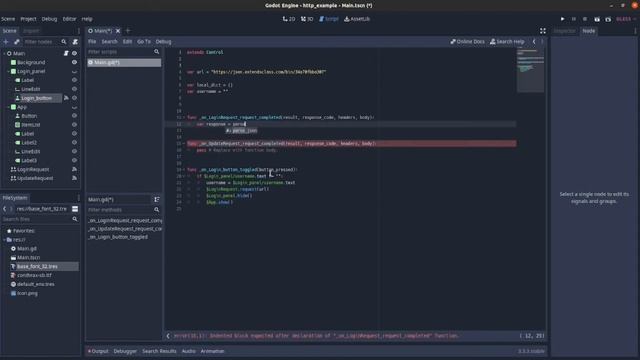Collapse the App node children
The width and height of the screenshot is (640, 360).
click(9, 107)
